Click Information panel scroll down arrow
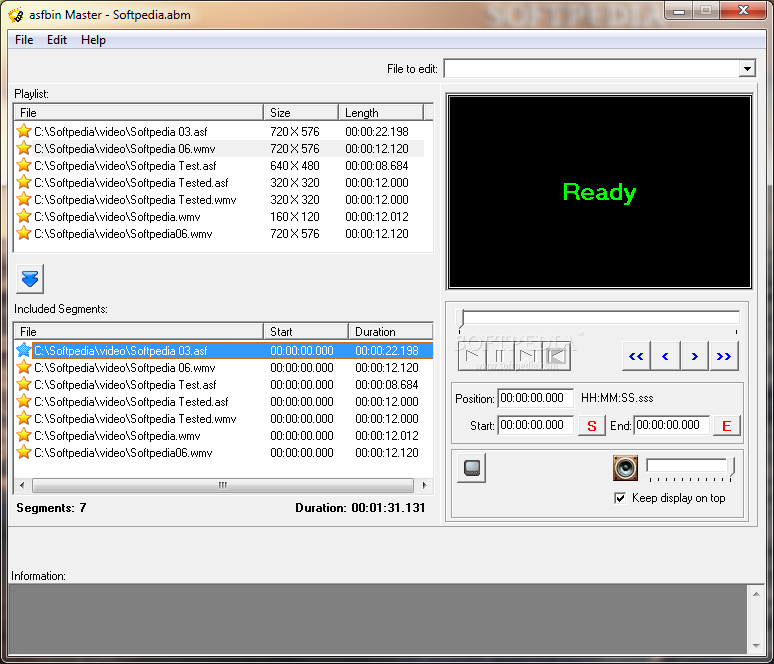The height and width of the screenshot is (664, 774). click(756, 645)
